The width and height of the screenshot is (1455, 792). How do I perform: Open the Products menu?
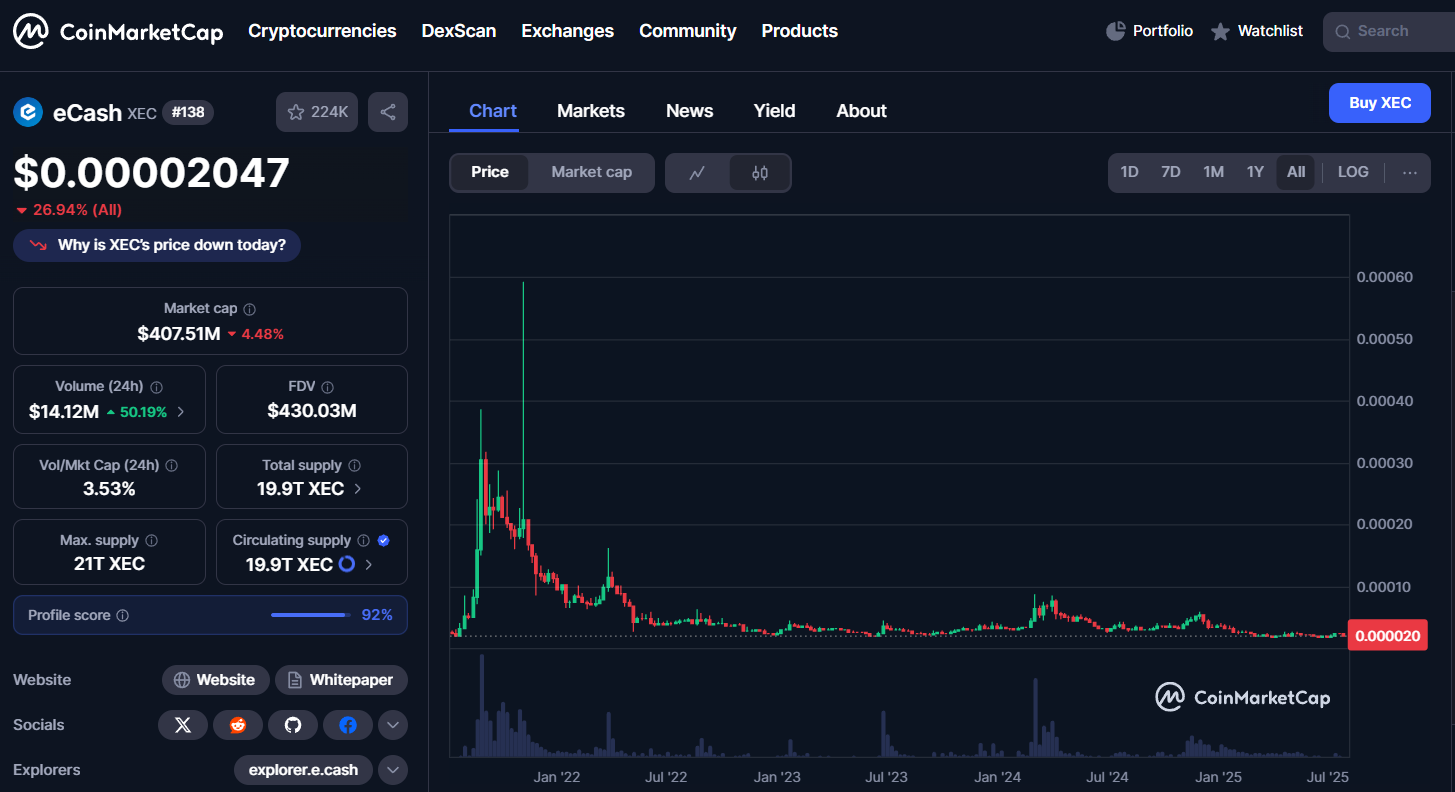click(x=800, y=31)
